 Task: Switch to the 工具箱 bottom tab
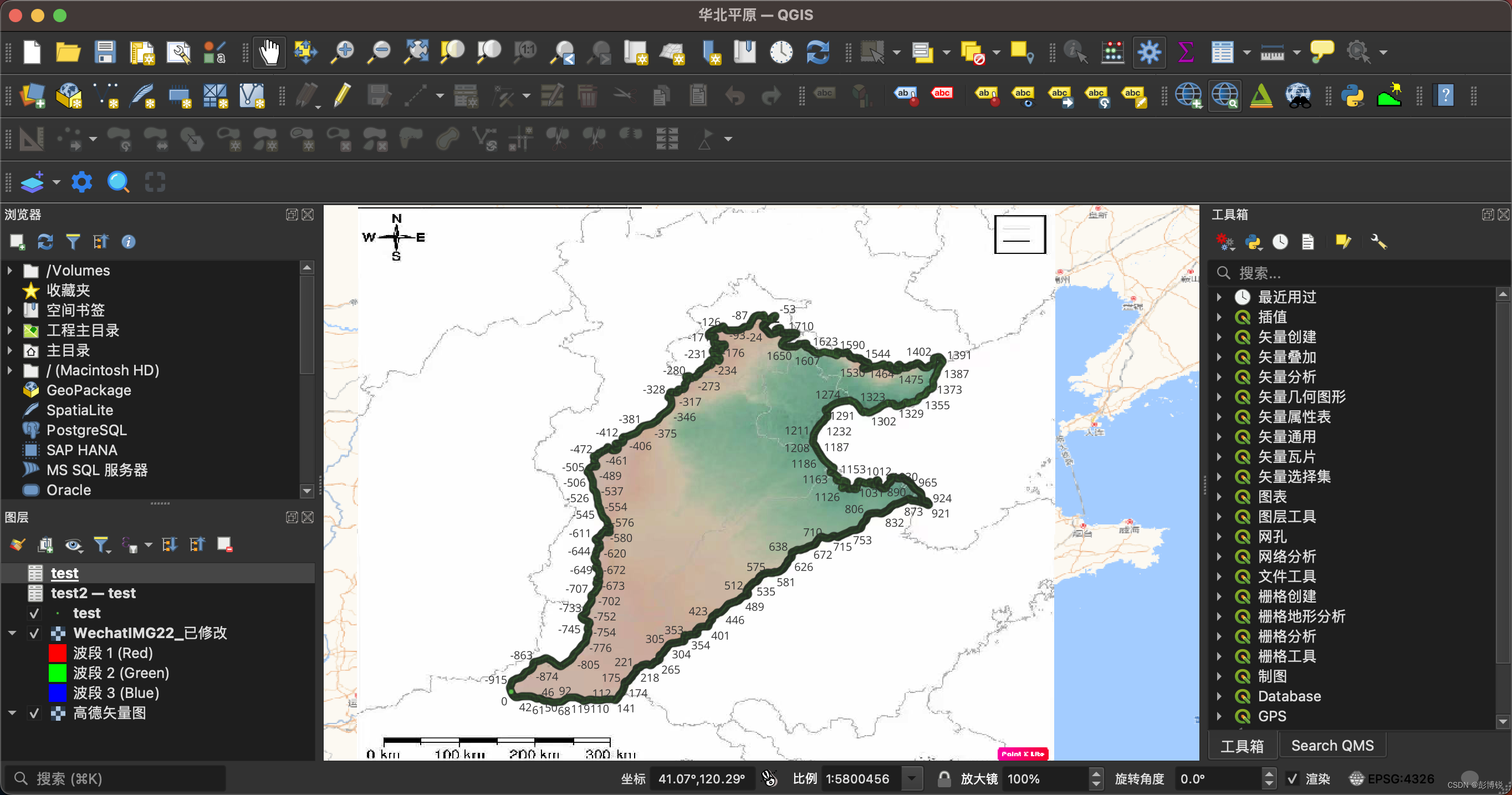(1242, 746)
